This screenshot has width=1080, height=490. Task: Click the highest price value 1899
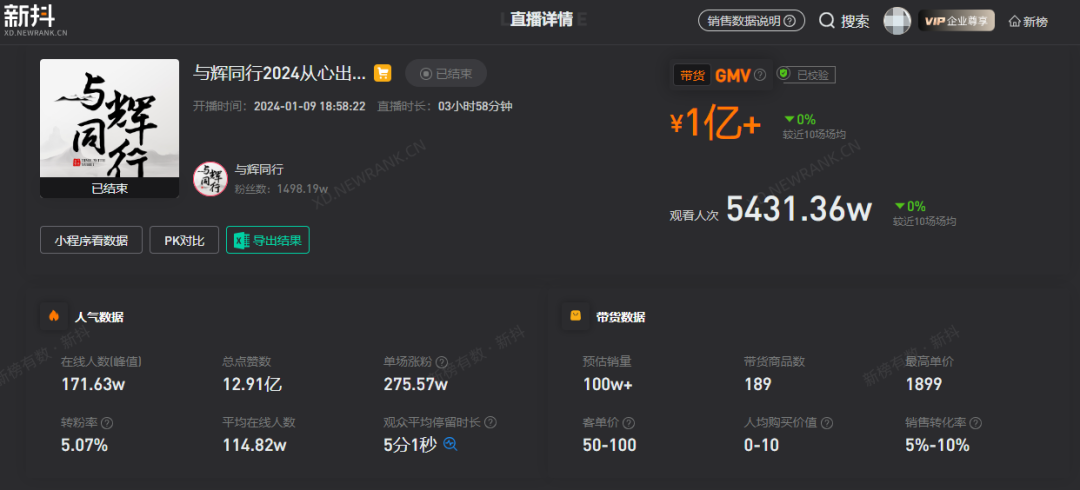(x=924, y=385)
